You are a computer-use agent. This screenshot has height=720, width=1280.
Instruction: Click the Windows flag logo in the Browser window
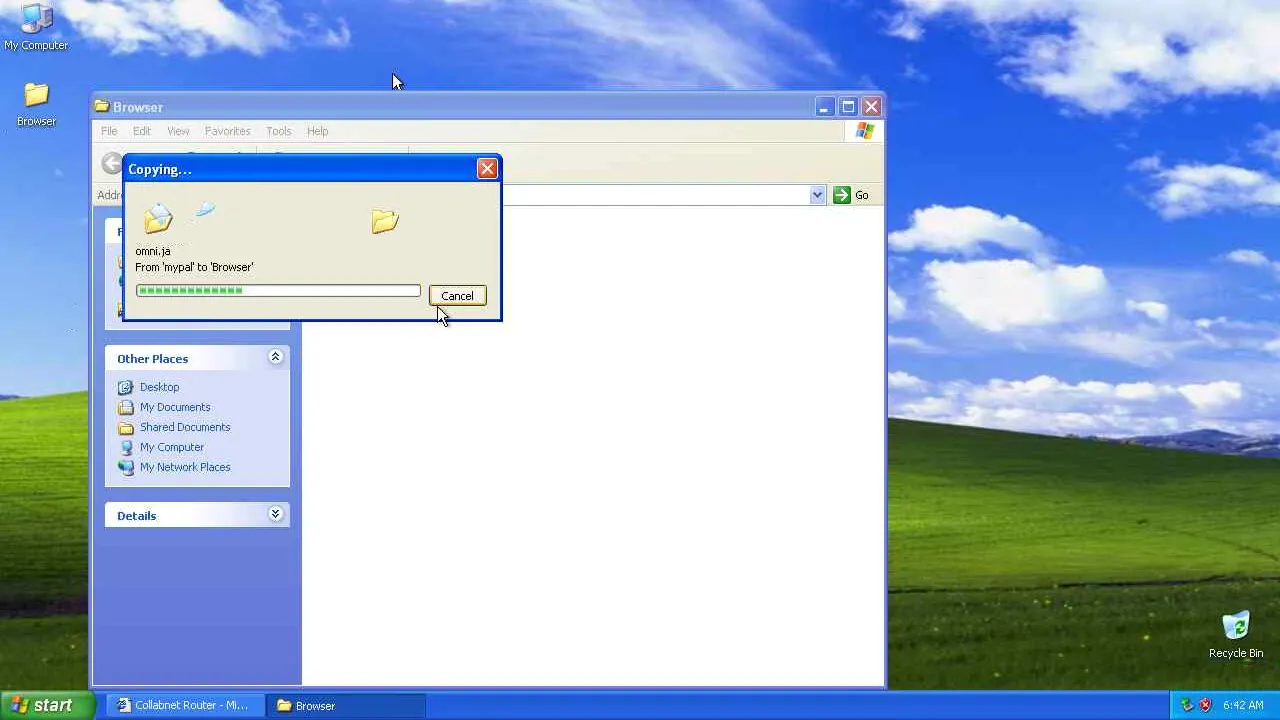click(x=864, y=131)
